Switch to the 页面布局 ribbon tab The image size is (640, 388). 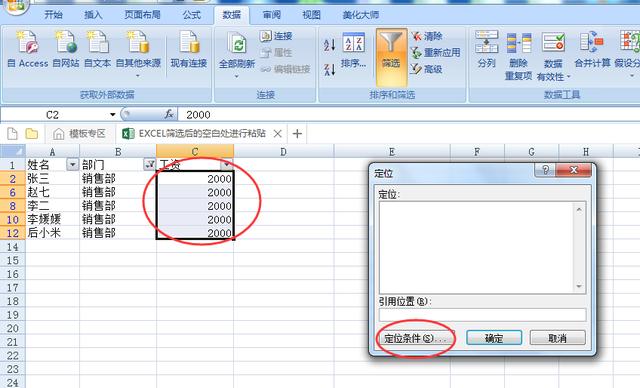(x=142, y=15)
